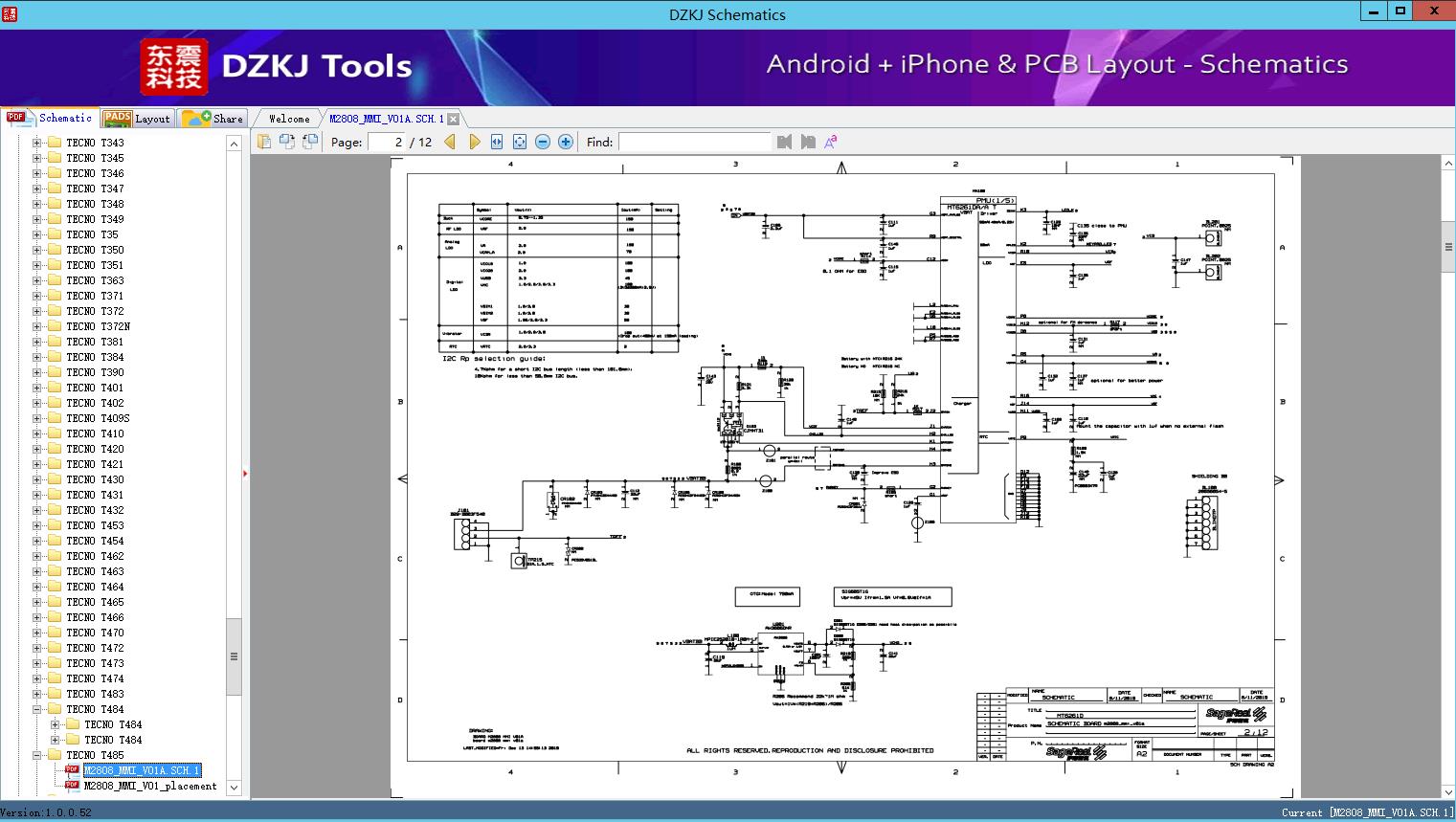Select TECNO T401 in the tree
The height and width of the screenshot is (822, 1456).
(x=95, y=388)
